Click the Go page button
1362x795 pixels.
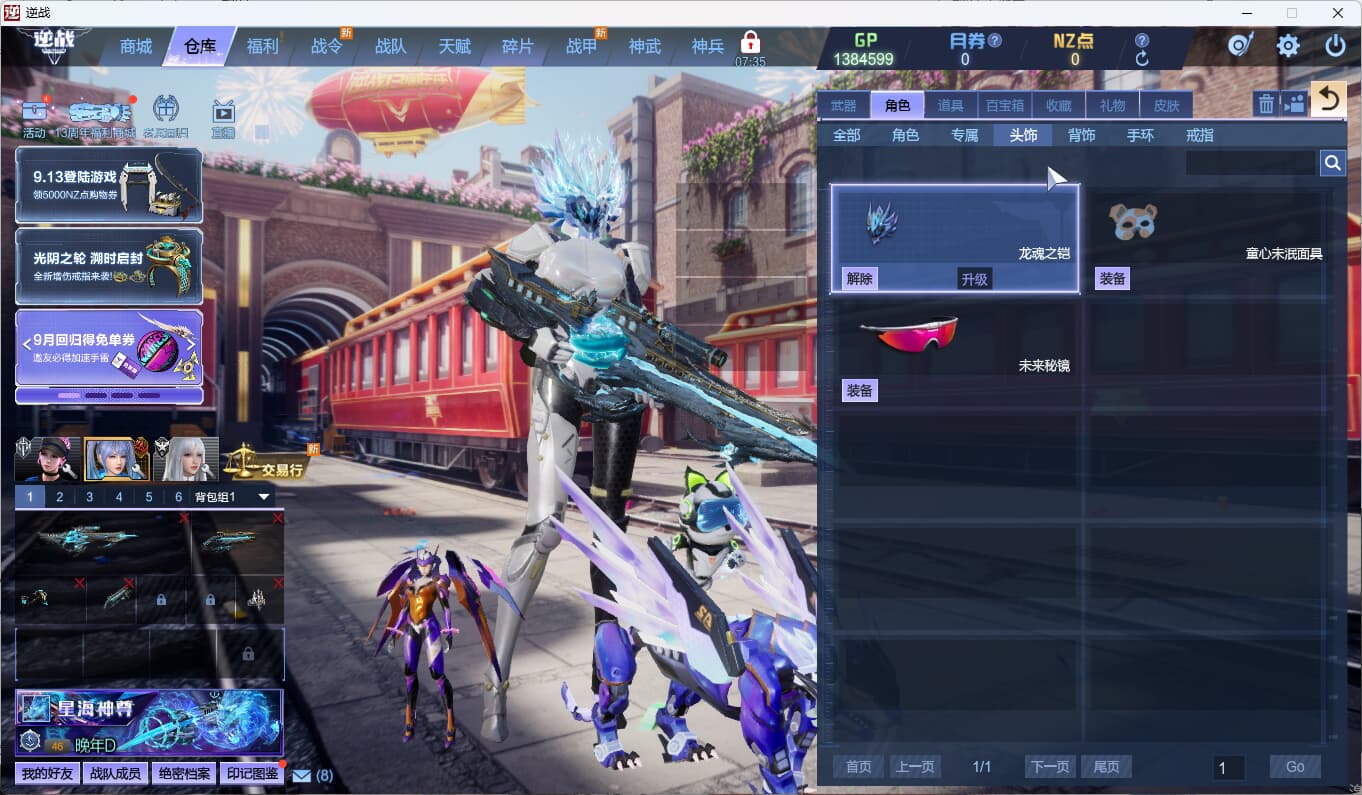click(1296, 767)
